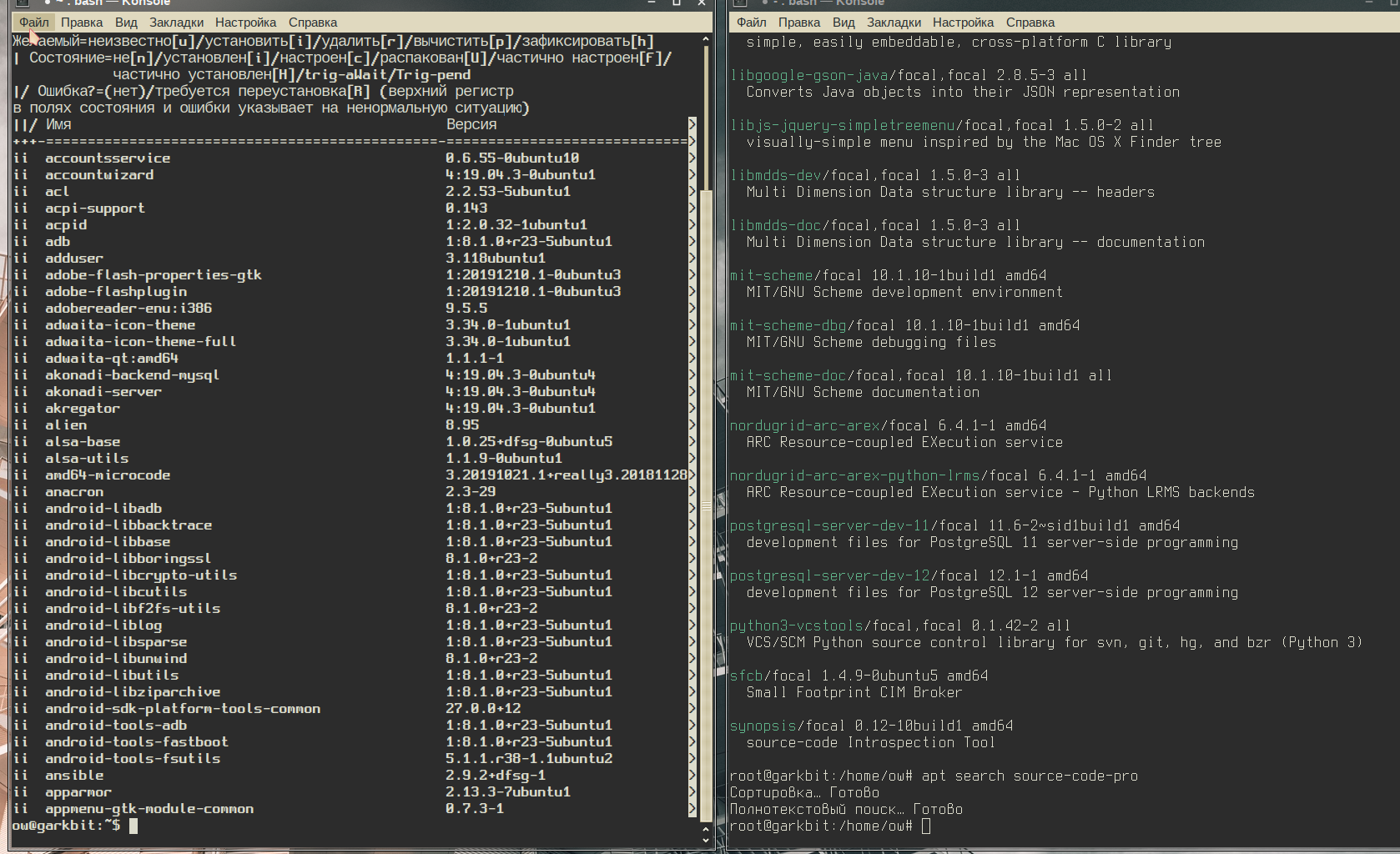
Task: Click postgresql-server-dev-12 package name
Action: (829, 575)
